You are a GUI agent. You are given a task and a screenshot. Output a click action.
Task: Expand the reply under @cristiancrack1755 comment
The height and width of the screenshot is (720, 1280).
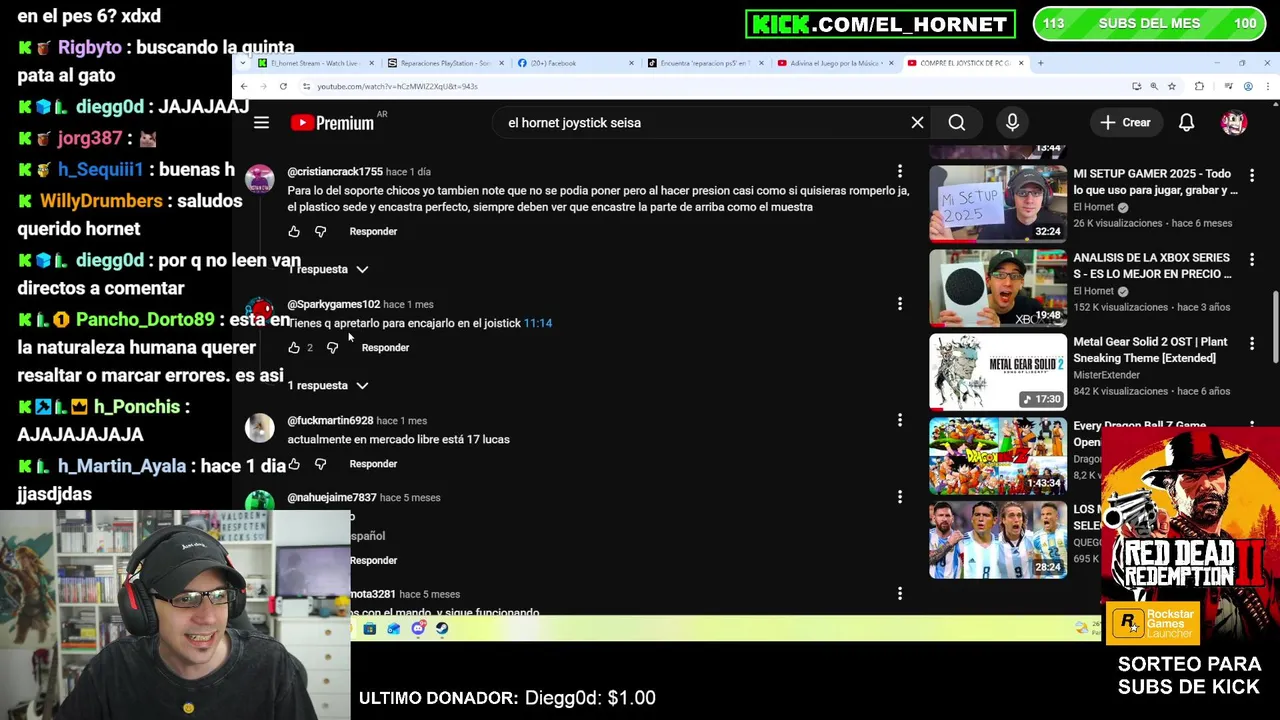328,269
